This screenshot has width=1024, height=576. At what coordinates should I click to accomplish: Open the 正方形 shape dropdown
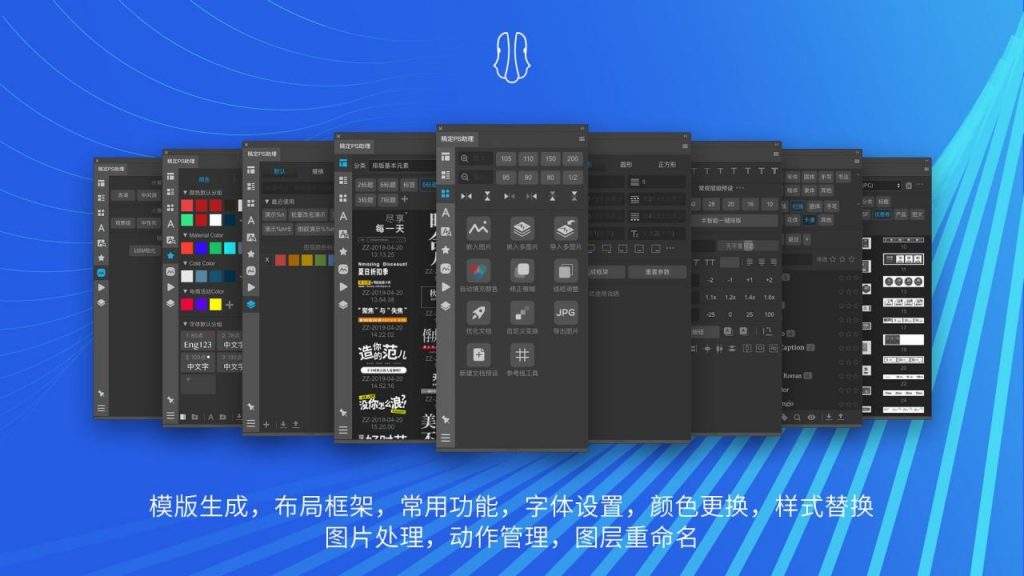pyautogui.click(x=668, y=165)
